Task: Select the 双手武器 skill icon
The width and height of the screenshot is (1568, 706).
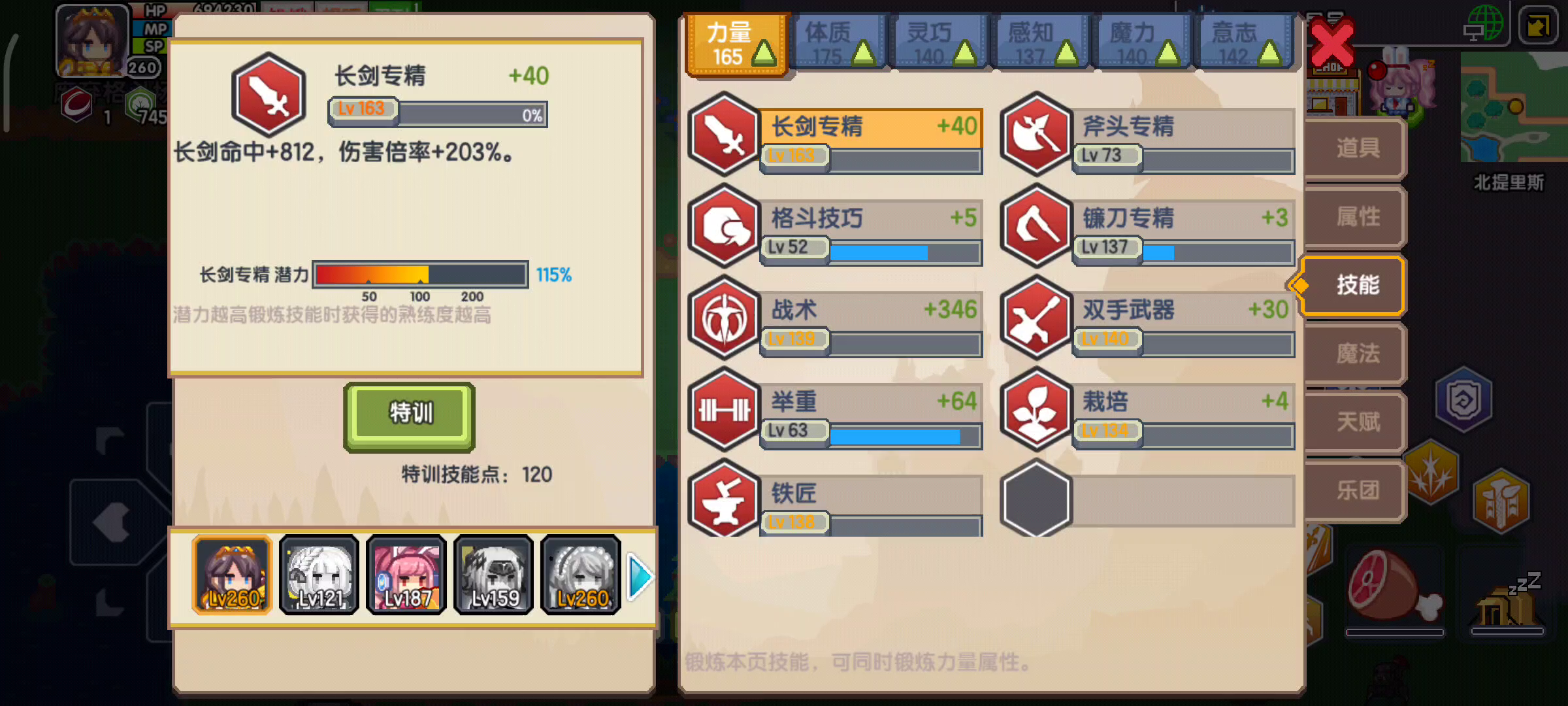Action: point(1036,318)
